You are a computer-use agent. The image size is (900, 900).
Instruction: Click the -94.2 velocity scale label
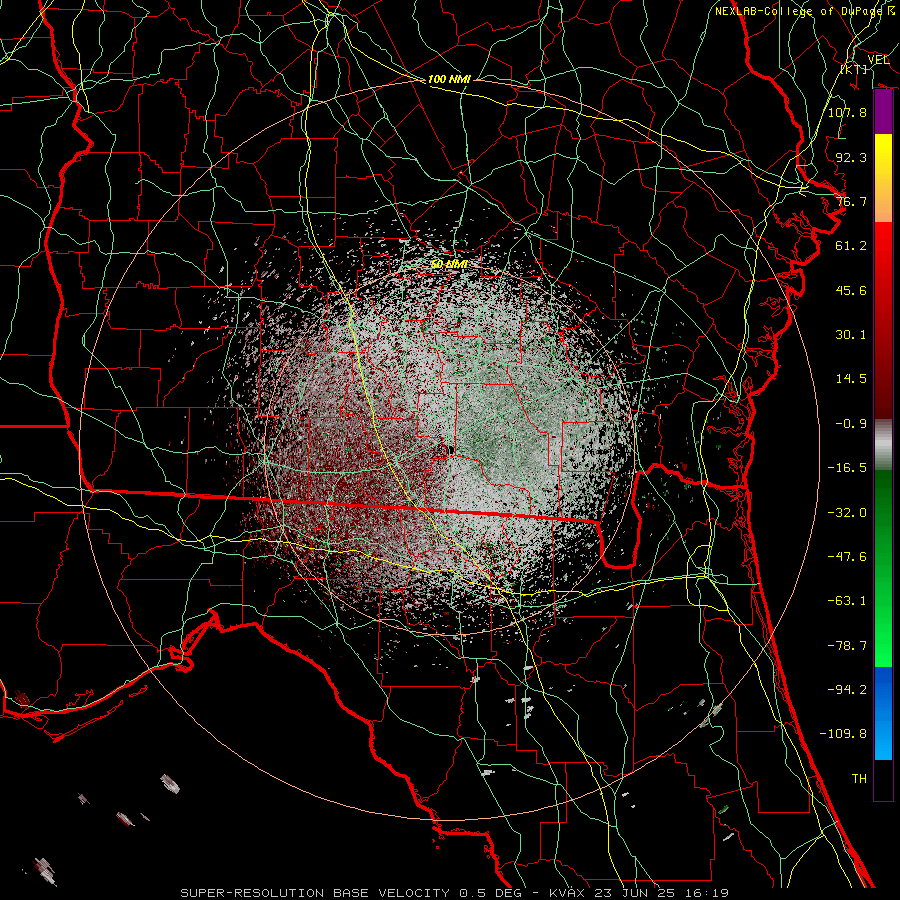click(x=847, y=690)
